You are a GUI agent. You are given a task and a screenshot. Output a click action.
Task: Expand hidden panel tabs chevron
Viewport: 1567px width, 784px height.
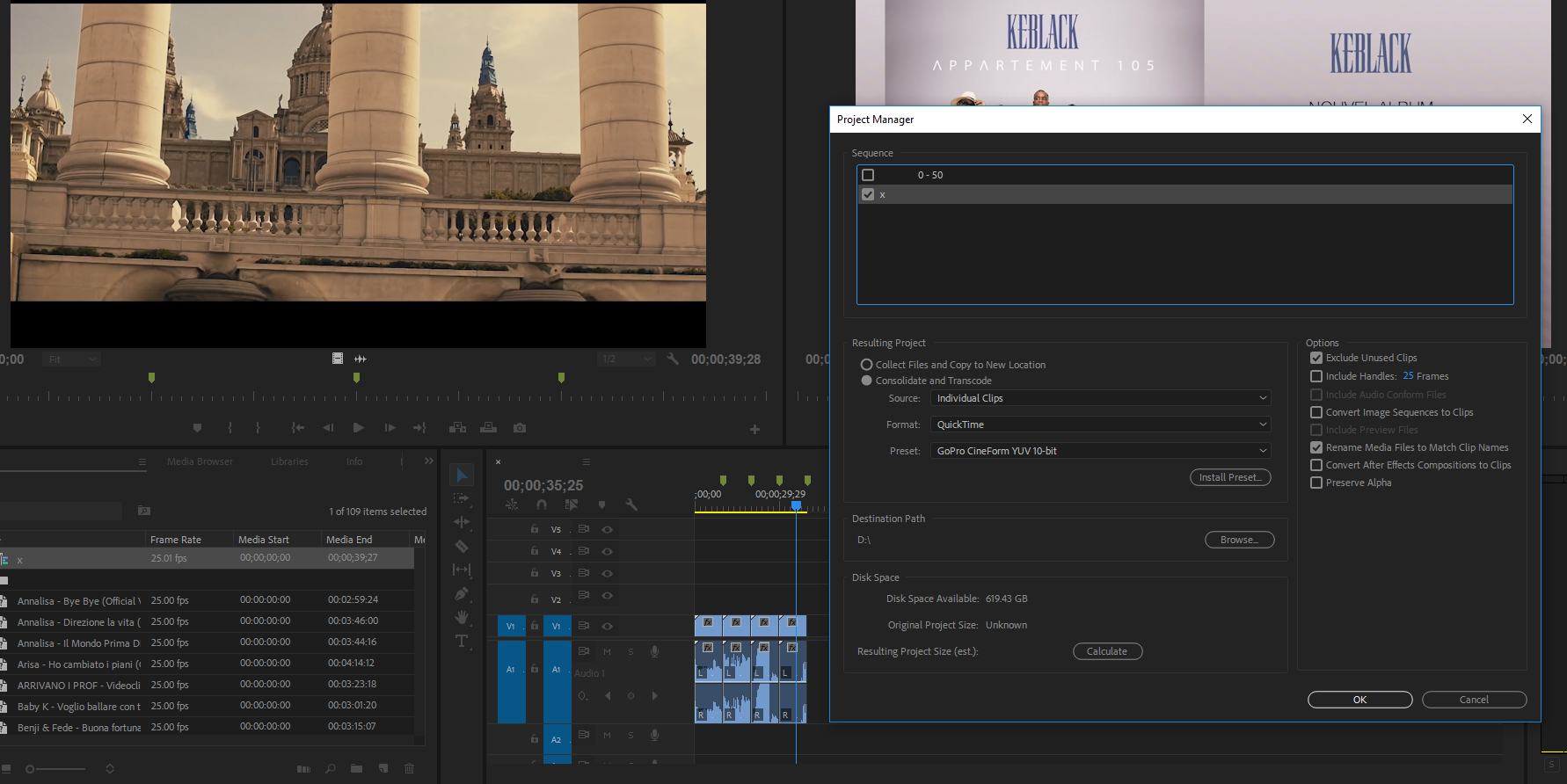428,461
